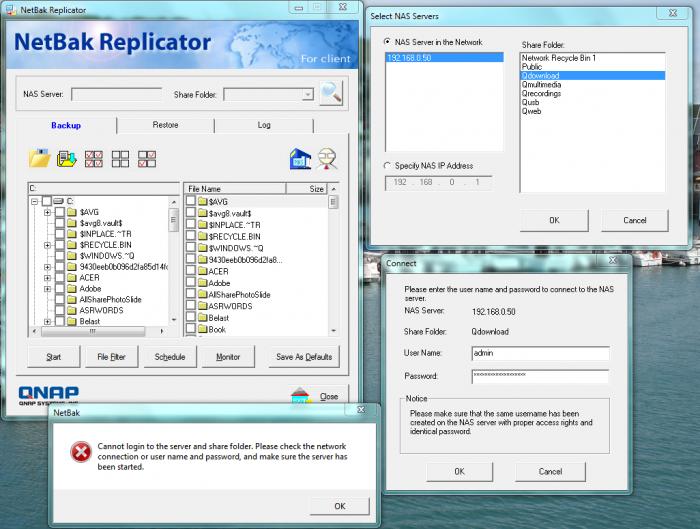700x529 pixels.
Task: Open the Schedule button
Action: click(x=170, y=357)
